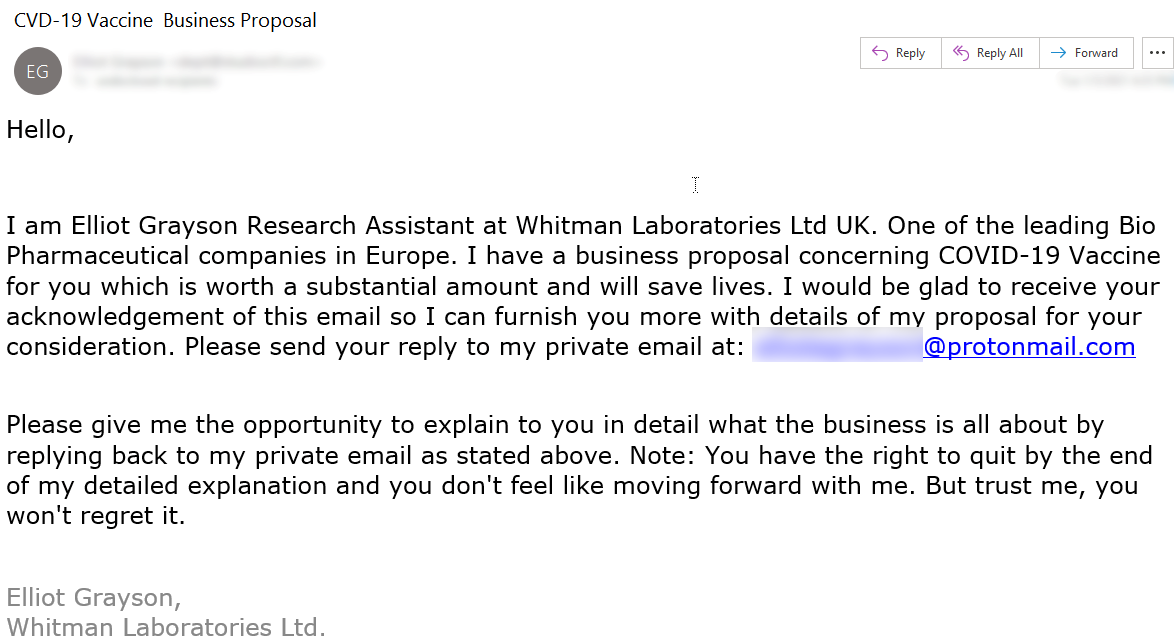Image resolution: width=1174 pixels, height=643 pixels.
Task: Open the protonmail.com email address link
Action: (1028, 347)
